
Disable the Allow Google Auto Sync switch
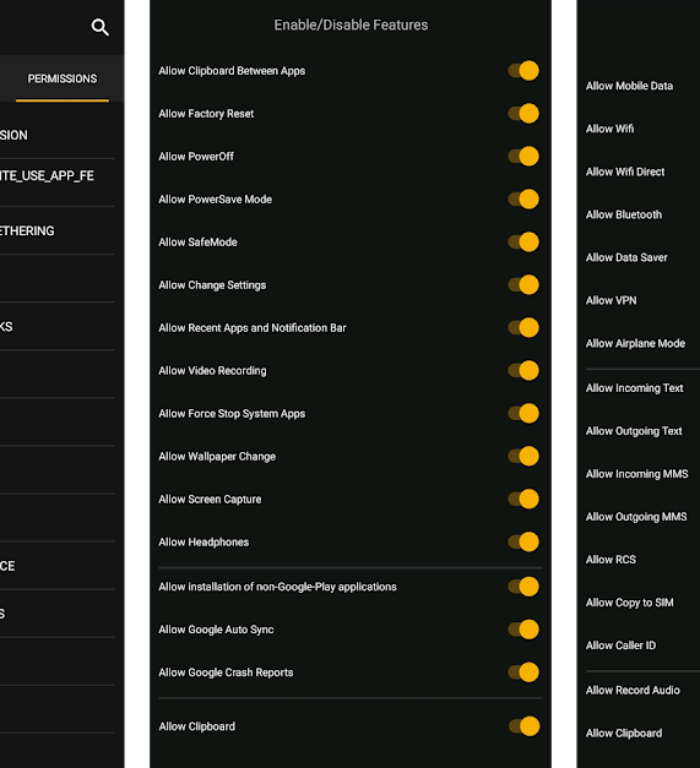tap(523, 630)
